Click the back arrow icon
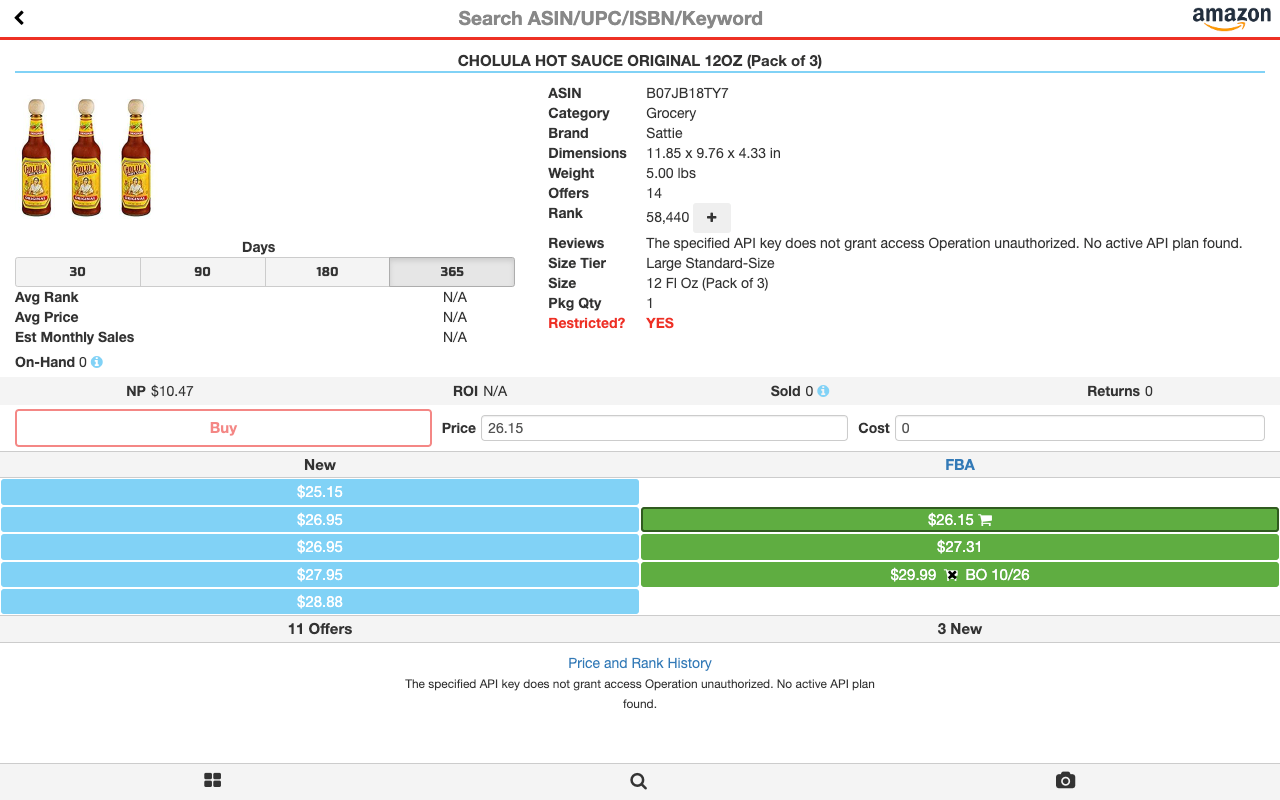This screenshot has width=1280, height=800. (19, 18)
